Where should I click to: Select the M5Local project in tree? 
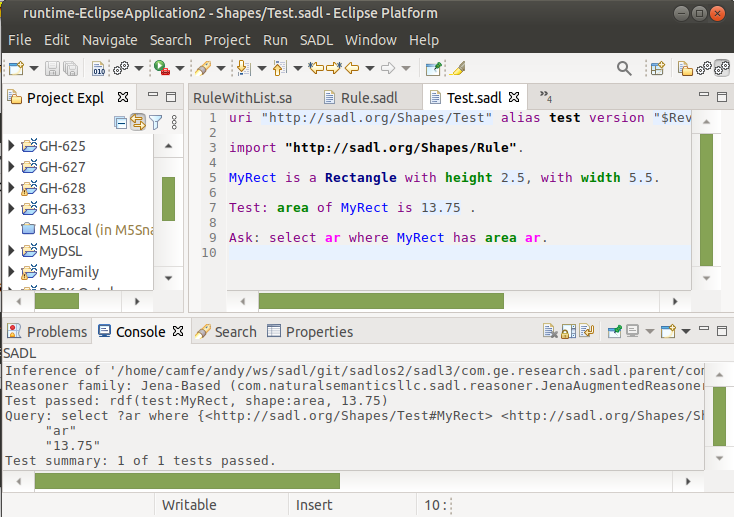(x=87, y=230)
